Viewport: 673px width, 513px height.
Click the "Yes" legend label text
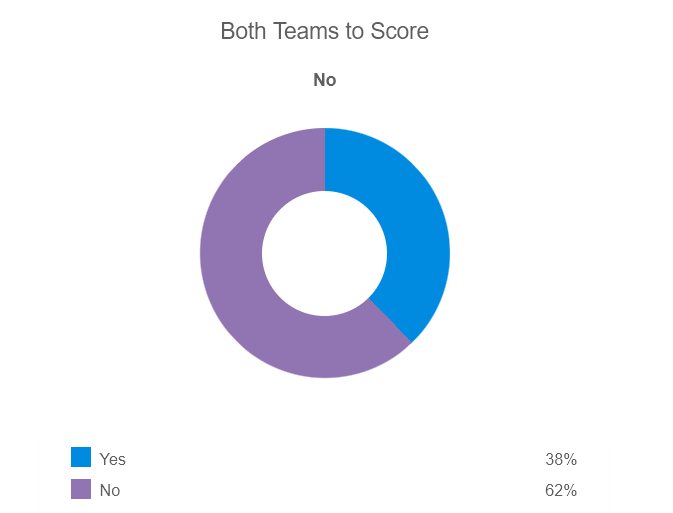pos(113,459)
